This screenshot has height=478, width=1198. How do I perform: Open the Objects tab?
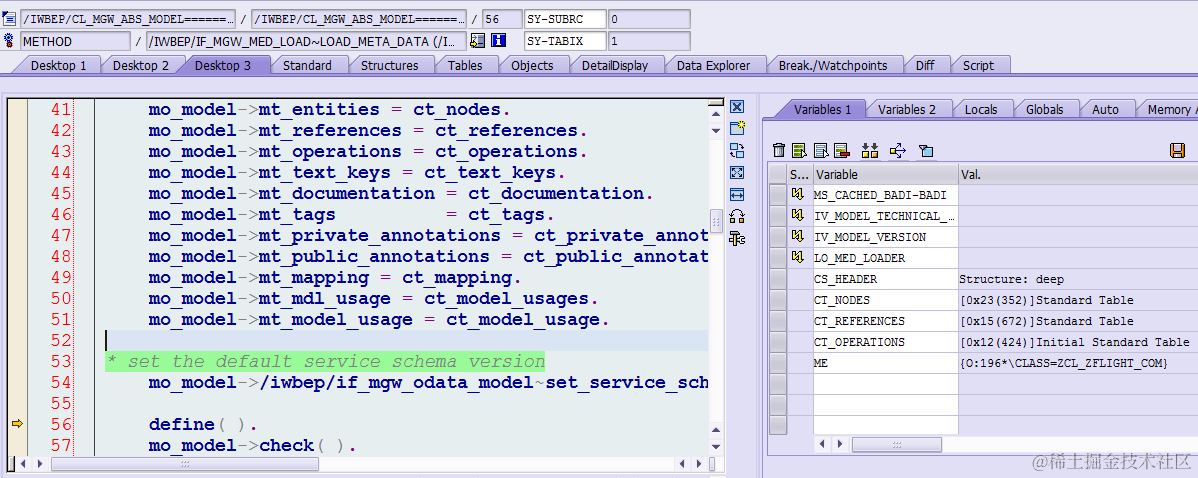[532, 66]
